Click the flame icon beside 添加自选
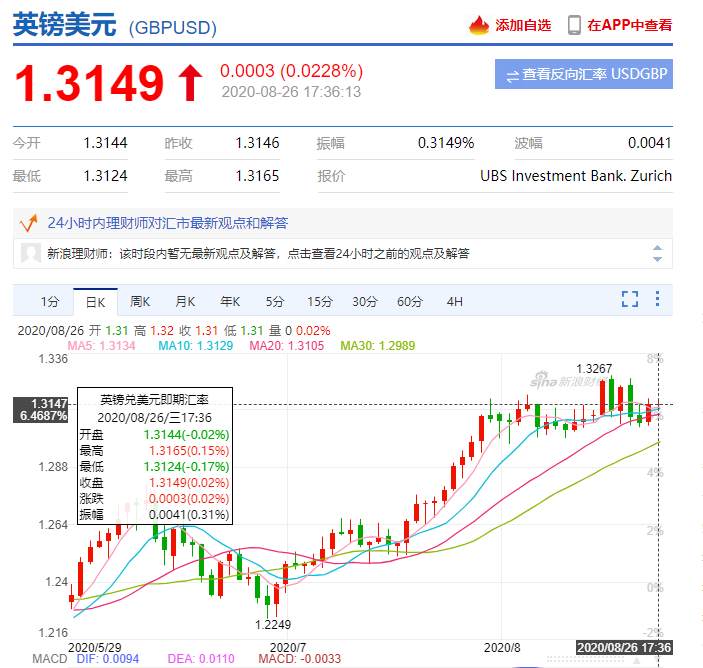The width and height of the screenshot is (703, 668). click(480, 25)
